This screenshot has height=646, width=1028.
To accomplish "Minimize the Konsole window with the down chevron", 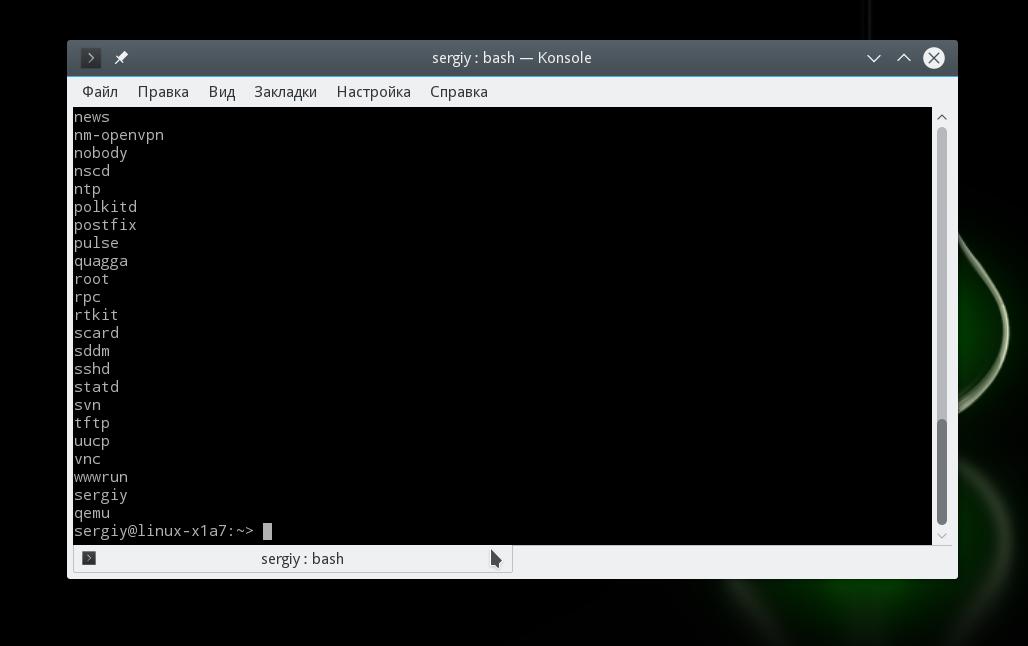I will (873, 58).
